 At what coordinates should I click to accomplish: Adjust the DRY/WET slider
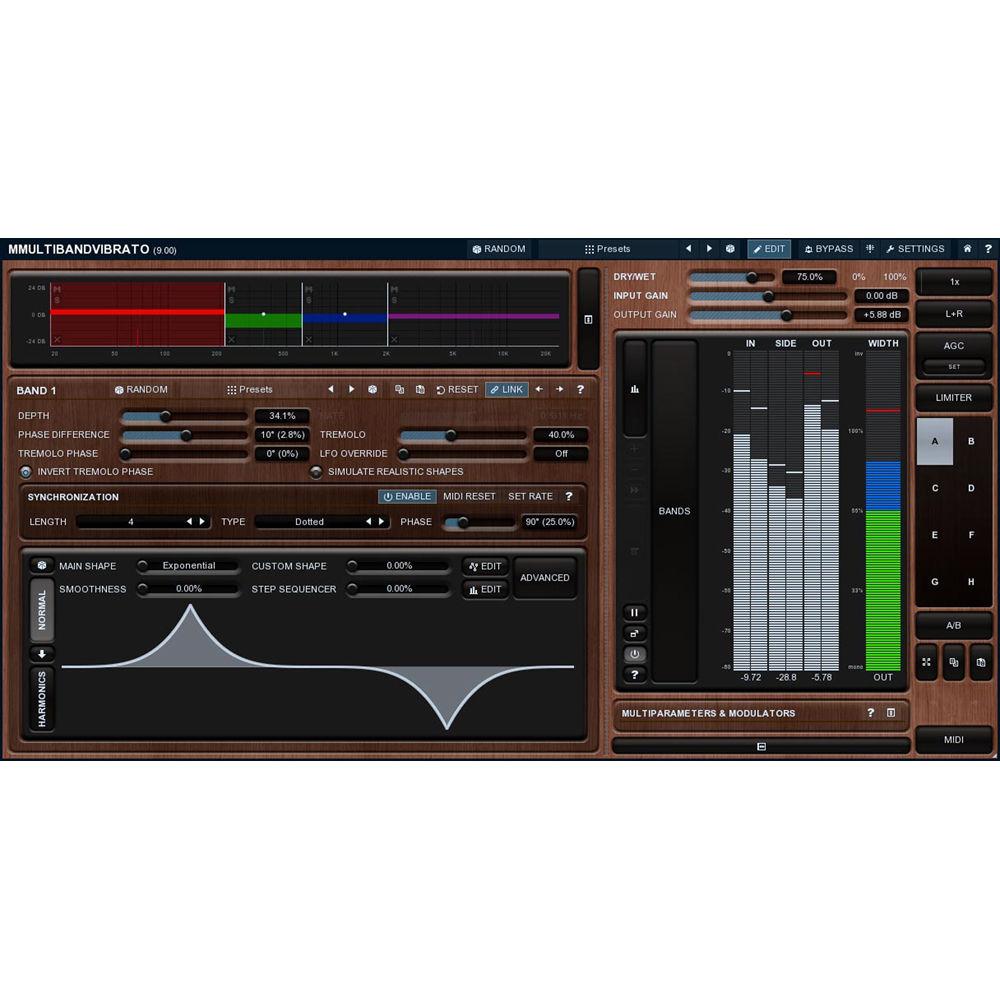pyautogui.click(x=753, y=277)
